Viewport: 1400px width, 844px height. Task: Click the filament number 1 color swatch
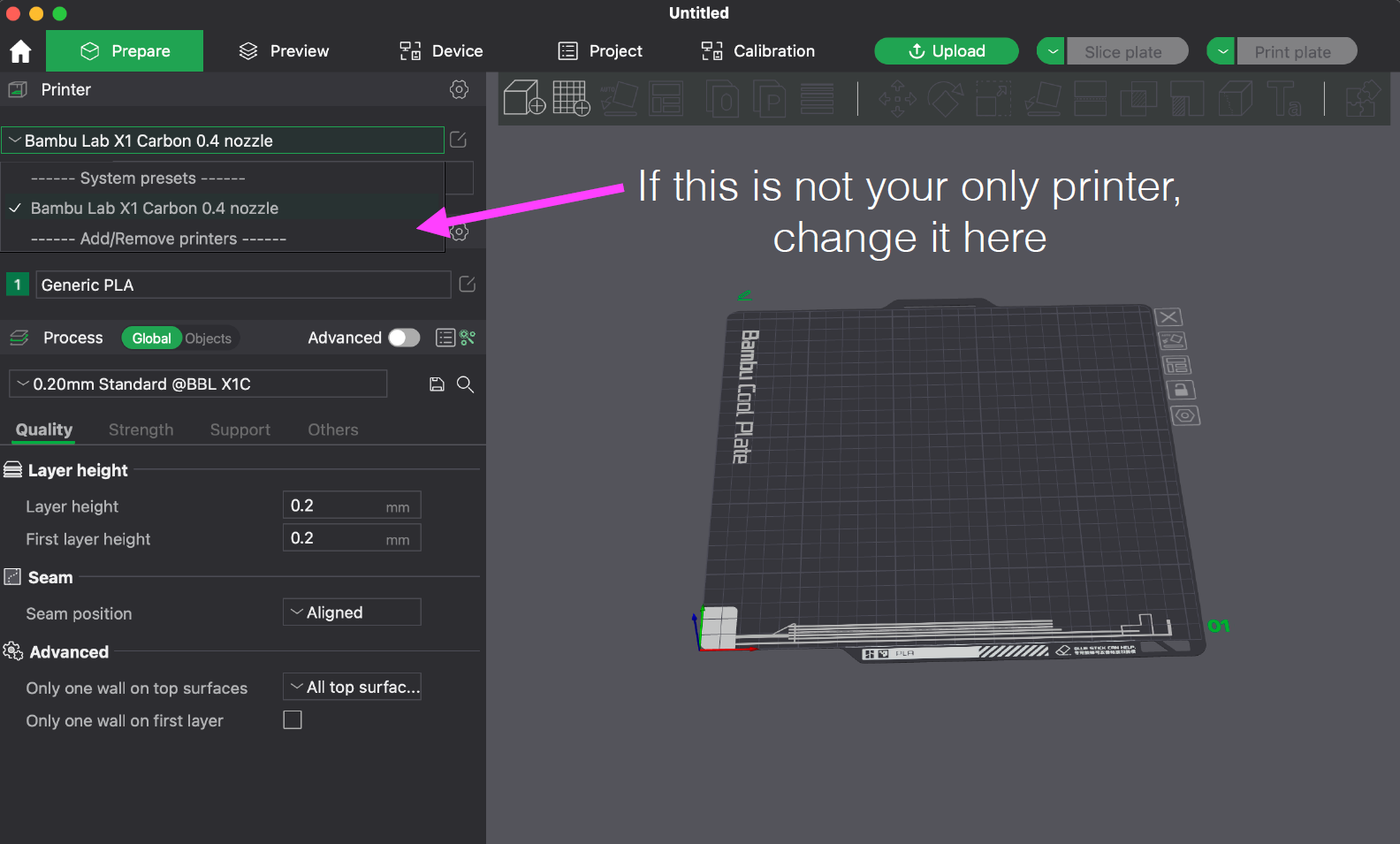[18, 285]
